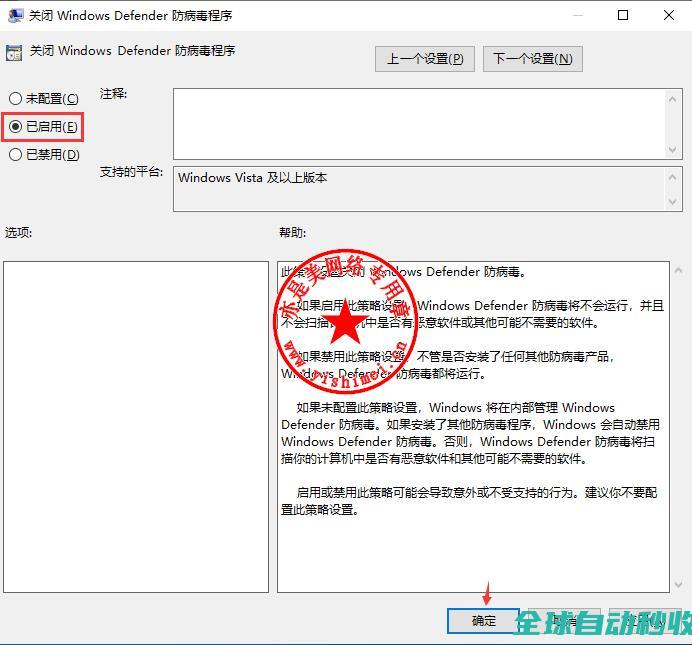Click the policy setting icon beside the heading
692x645 pixels.
(15, 51)
